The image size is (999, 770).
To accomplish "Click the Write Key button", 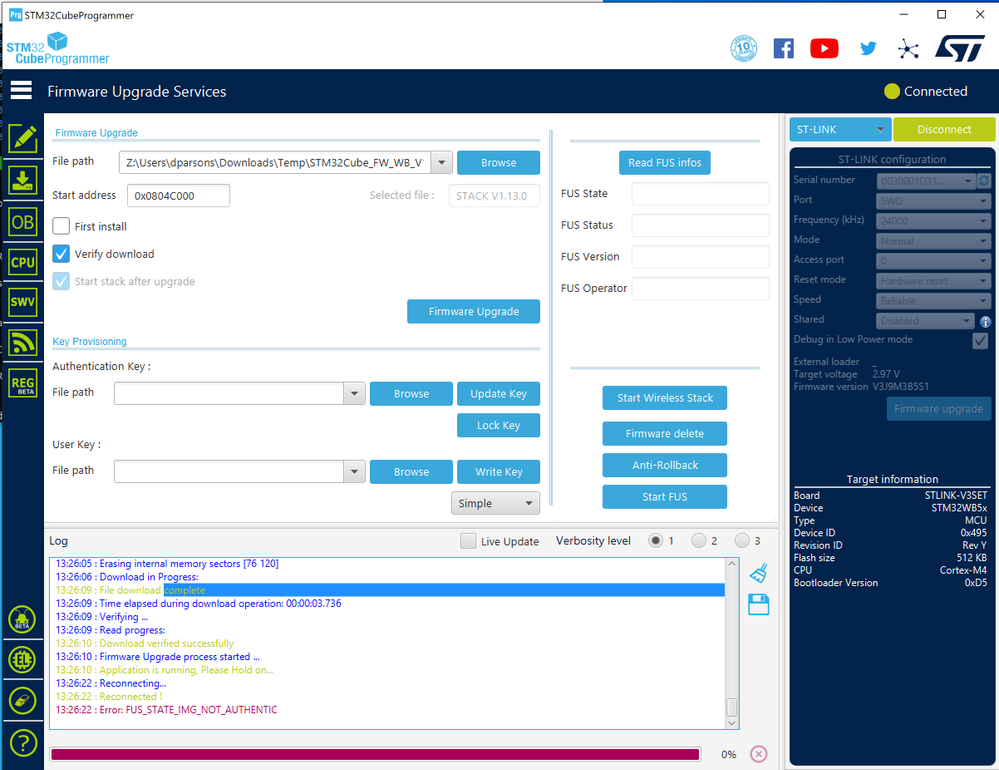I will pyautogui.click(x=498, y=472).
